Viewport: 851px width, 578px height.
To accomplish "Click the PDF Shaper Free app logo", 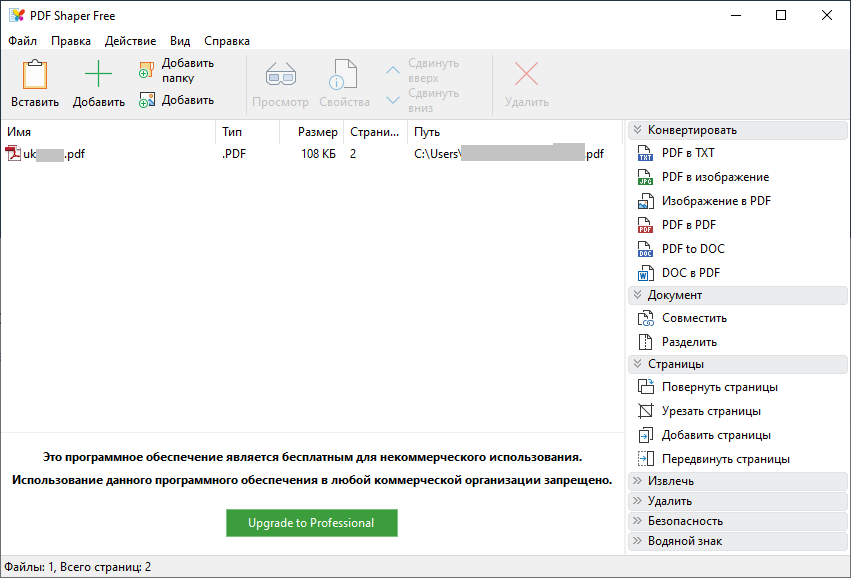I will (17, 15).
